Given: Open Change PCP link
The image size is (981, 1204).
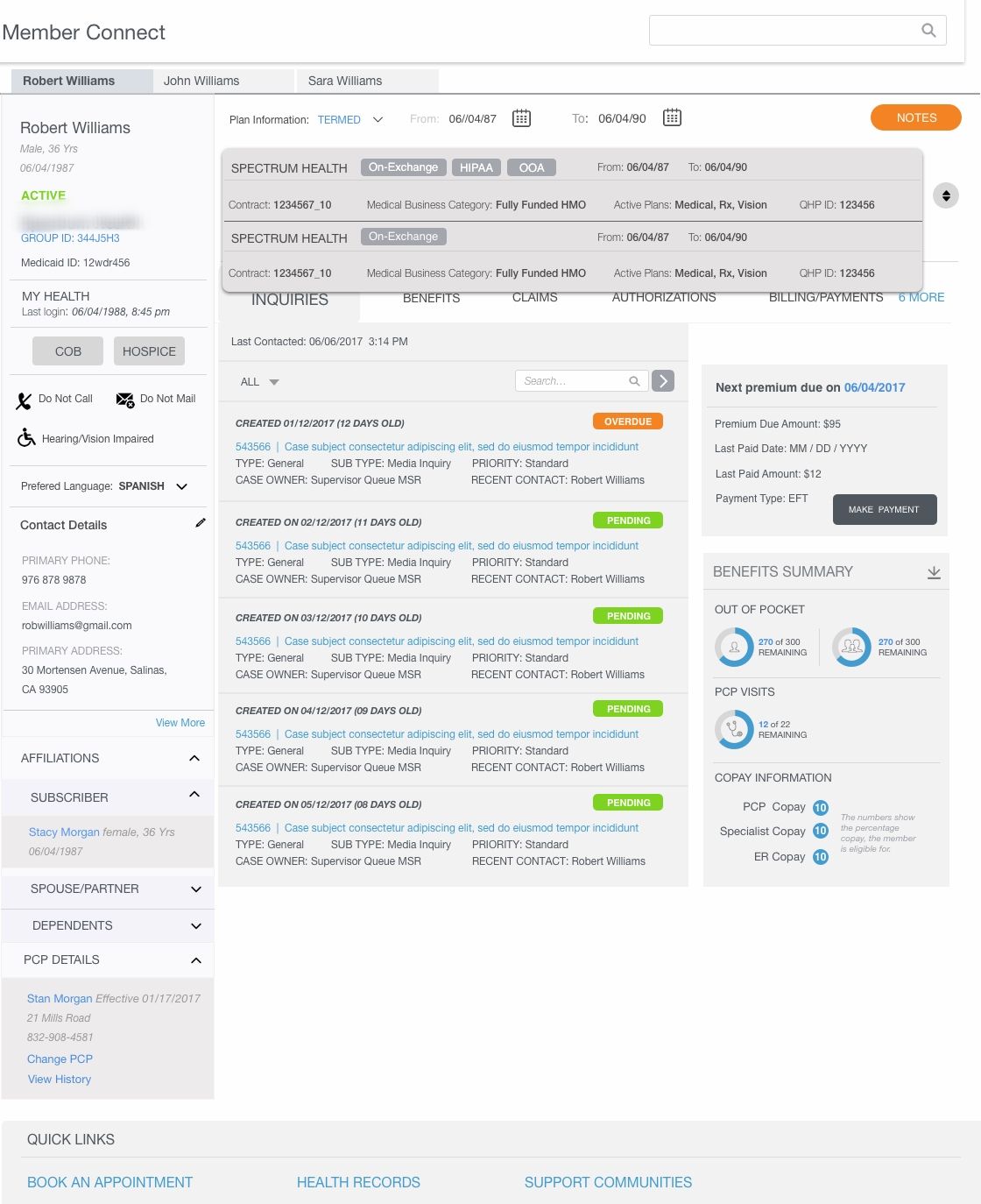Looking at the screenshot, I should coord(59,1059).
